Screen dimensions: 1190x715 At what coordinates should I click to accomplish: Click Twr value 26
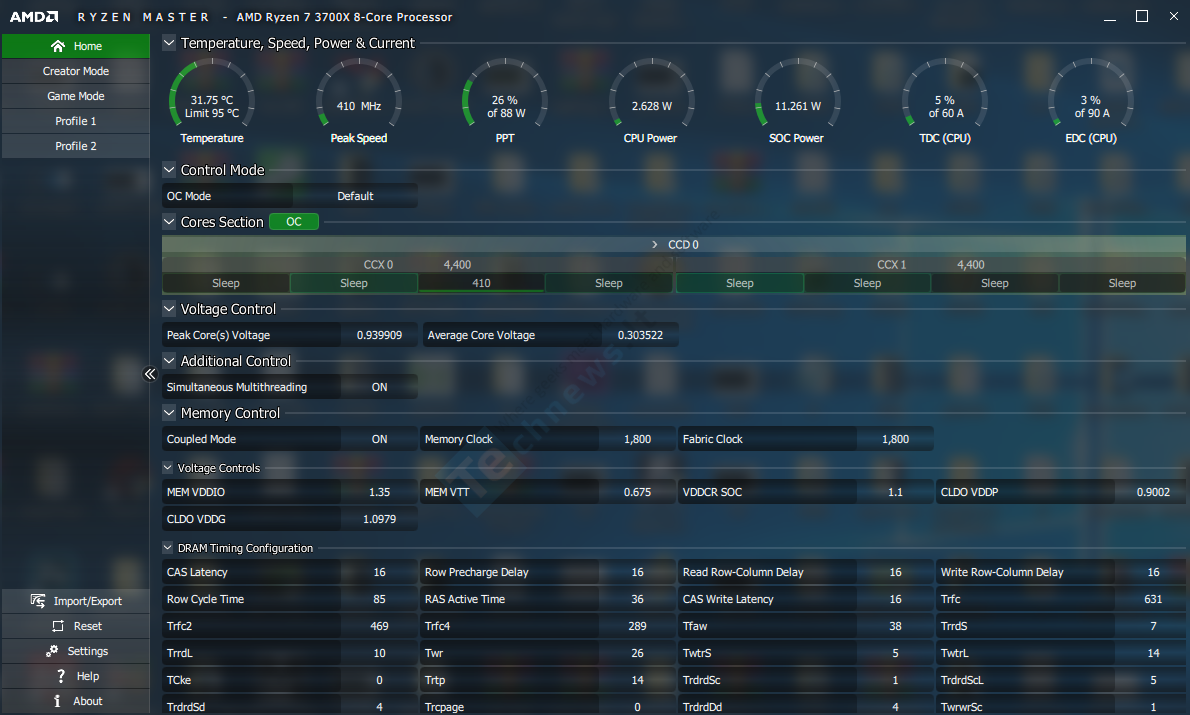(x=638, y=653)
